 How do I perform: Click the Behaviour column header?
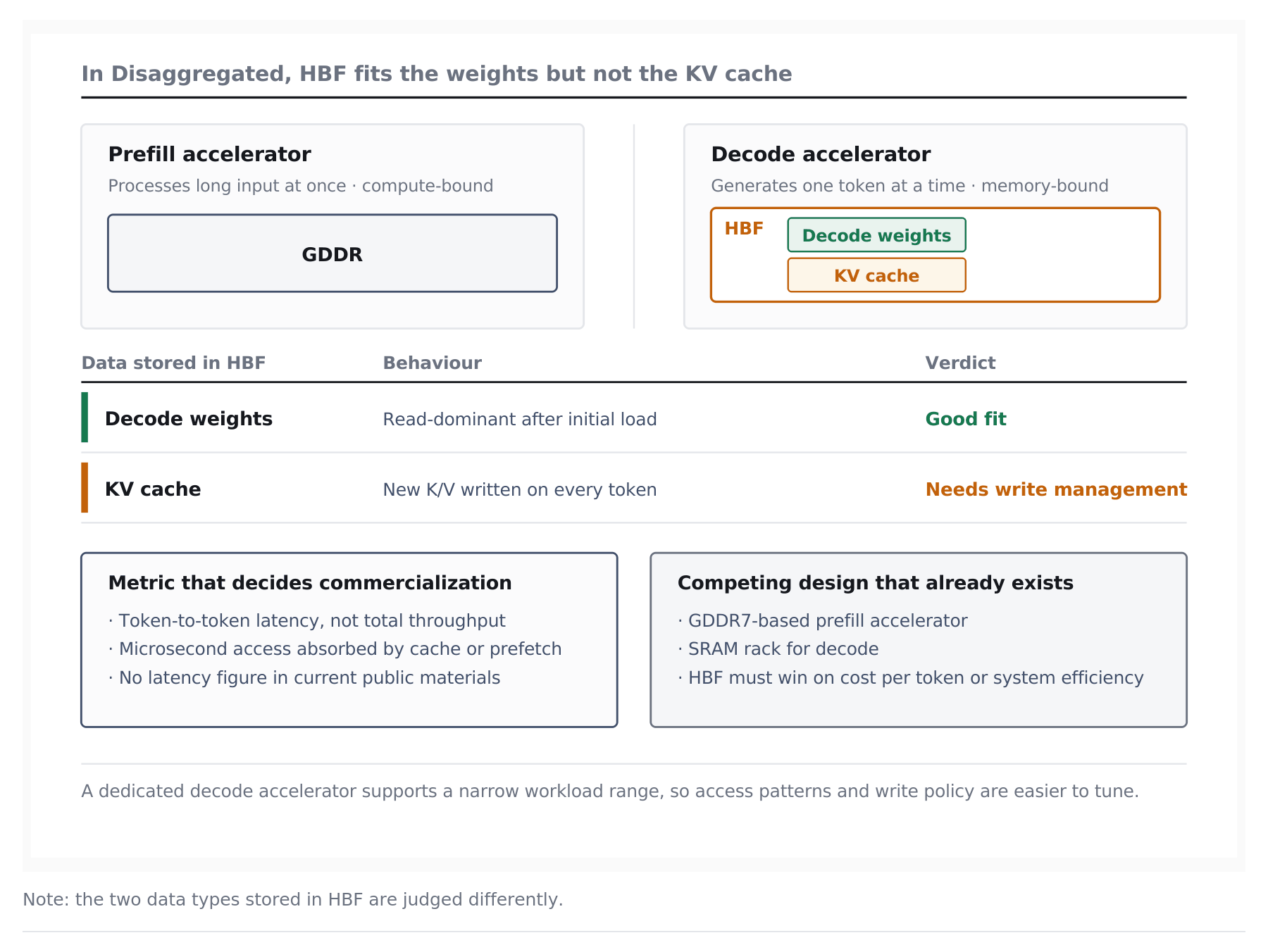432,363
